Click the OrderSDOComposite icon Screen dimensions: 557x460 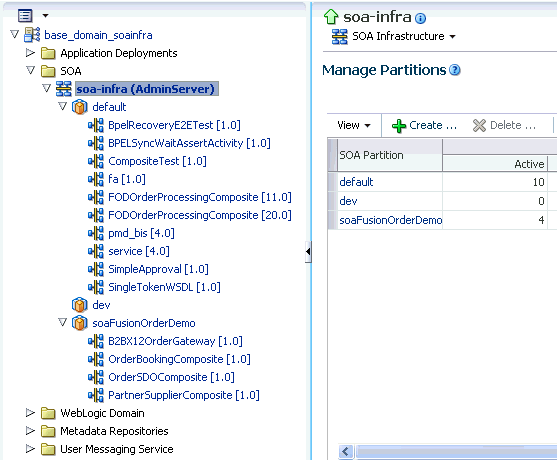tap(96, 377)
